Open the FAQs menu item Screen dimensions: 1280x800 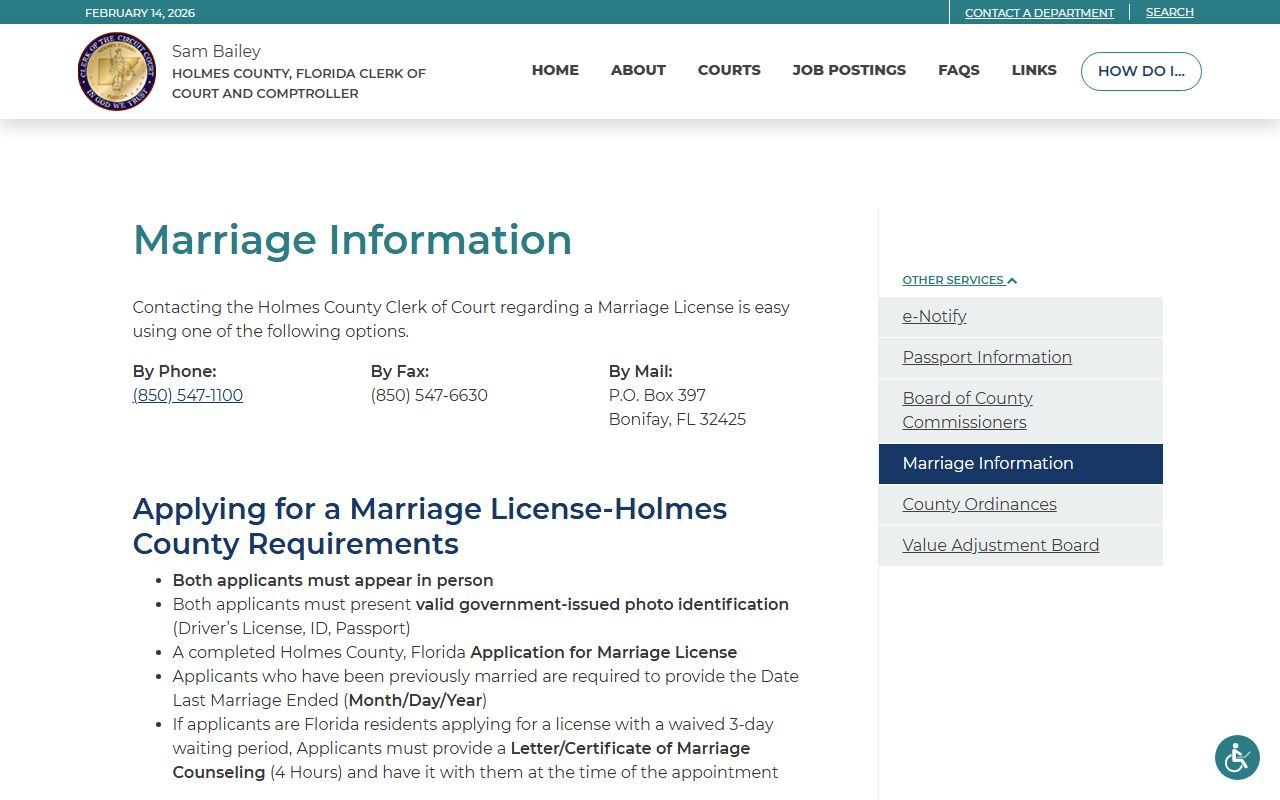tap(959, 70)
